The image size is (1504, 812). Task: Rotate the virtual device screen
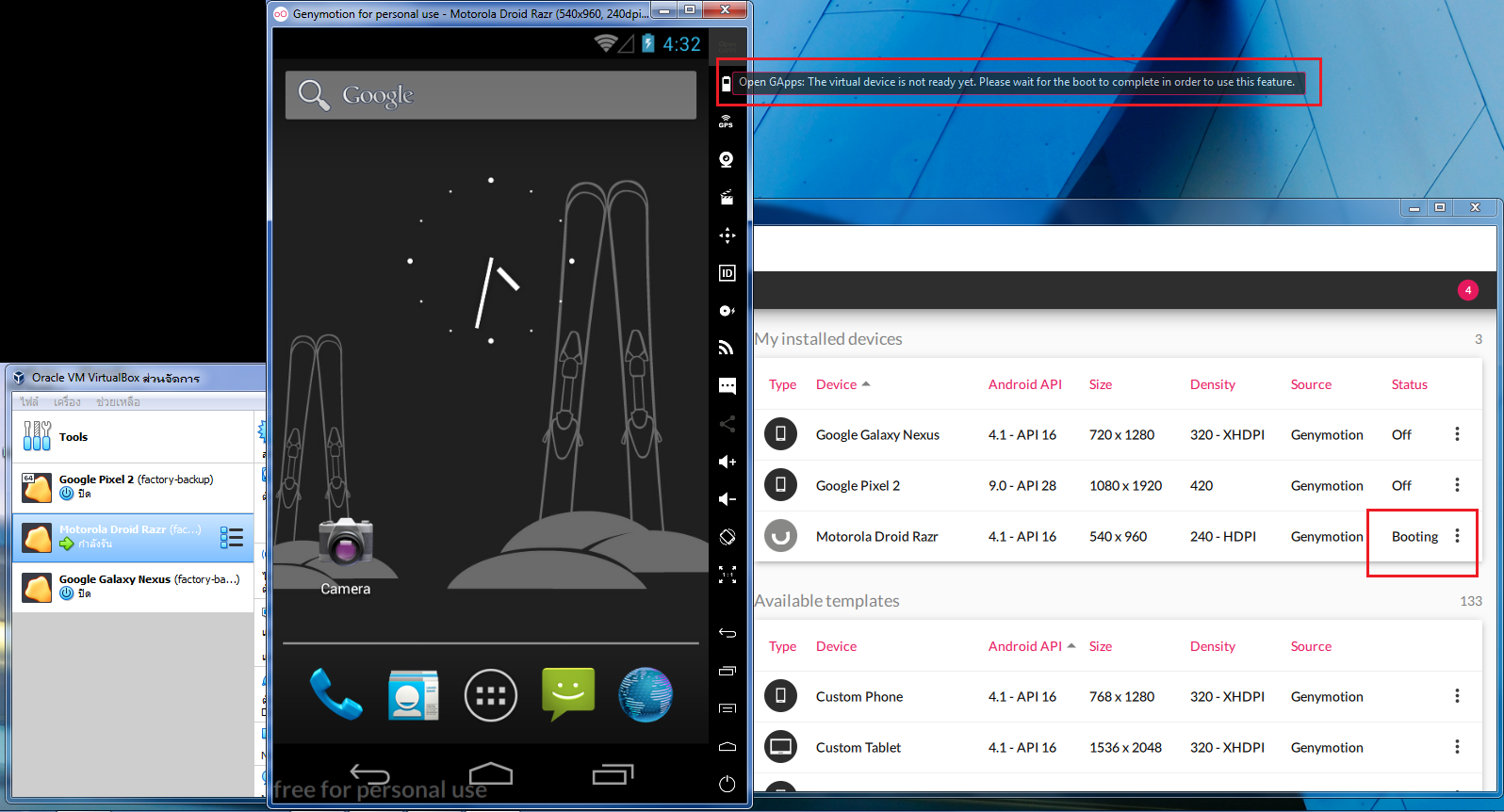[727, 537]
